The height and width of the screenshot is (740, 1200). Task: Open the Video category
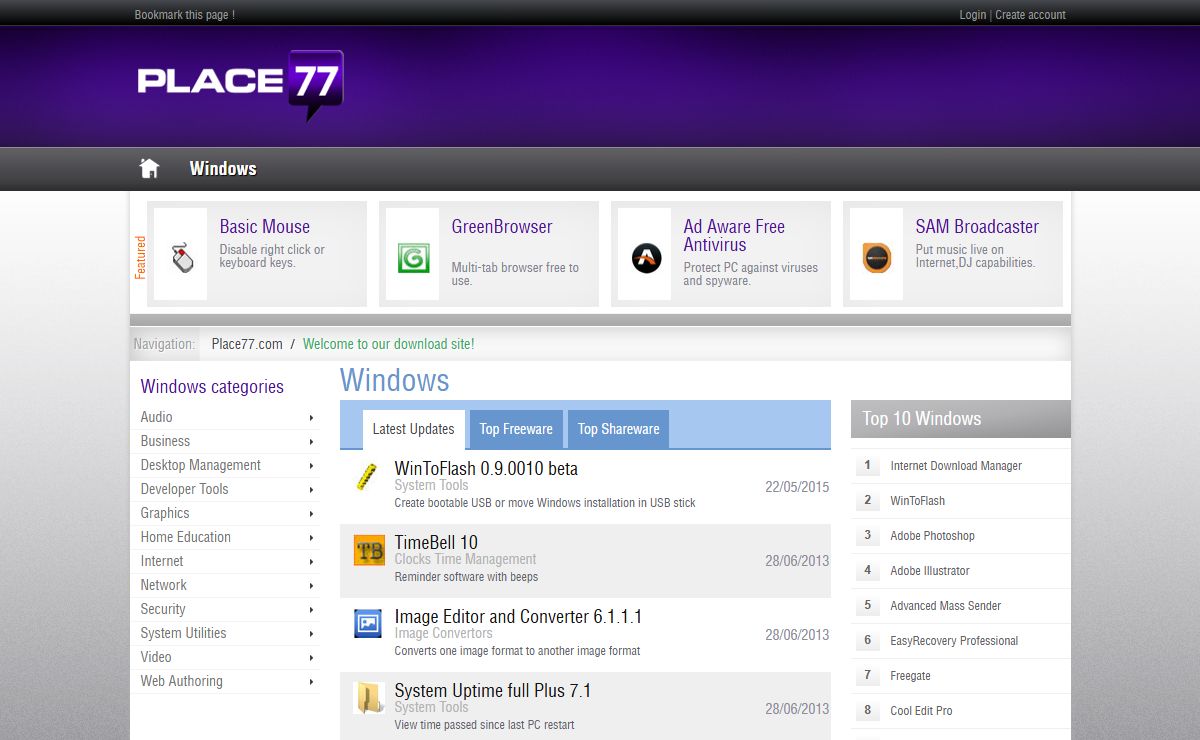tap(156, 657)
